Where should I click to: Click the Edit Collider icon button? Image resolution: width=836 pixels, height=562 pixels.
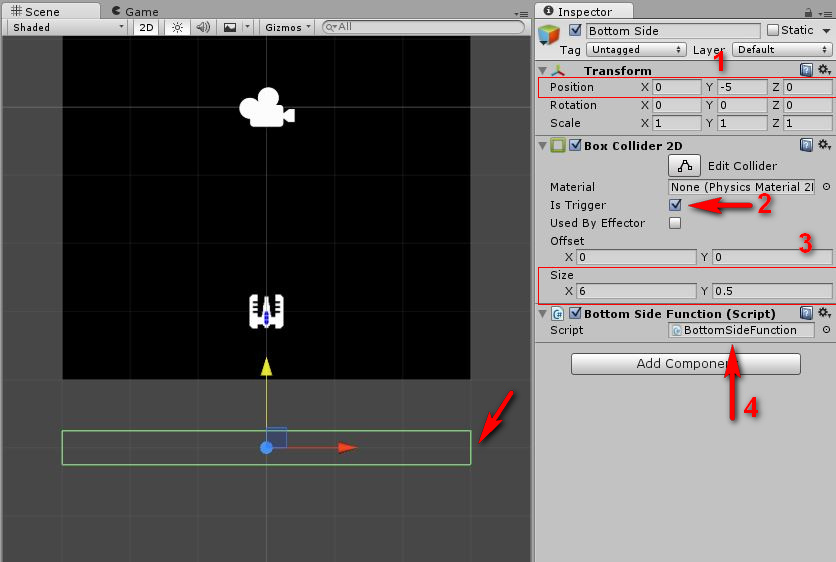(684, 166)
